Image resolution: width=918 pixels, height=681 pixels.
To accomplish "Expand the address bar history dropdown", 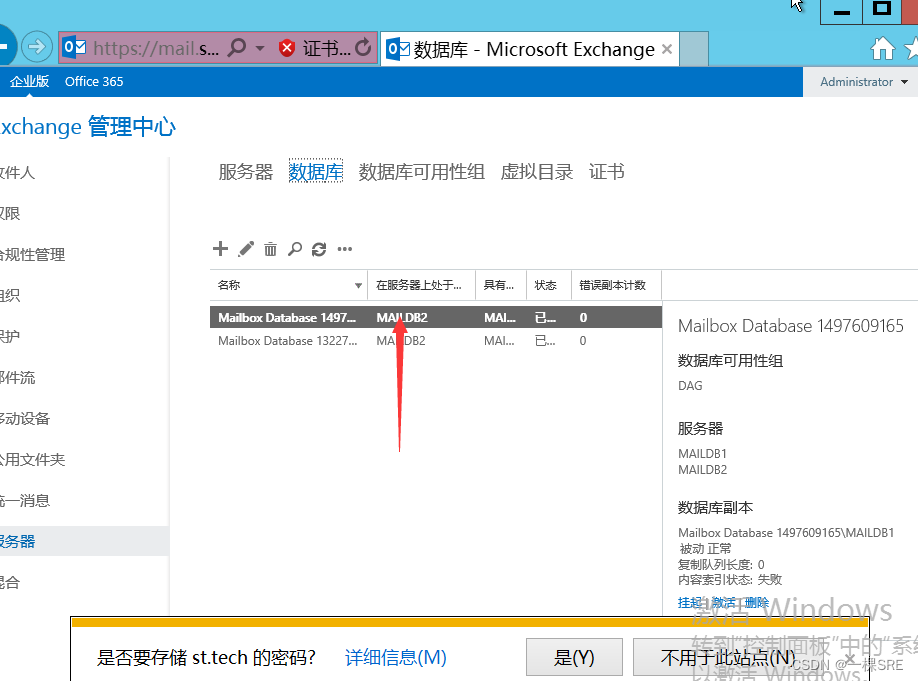I will (x=259, y=48).
